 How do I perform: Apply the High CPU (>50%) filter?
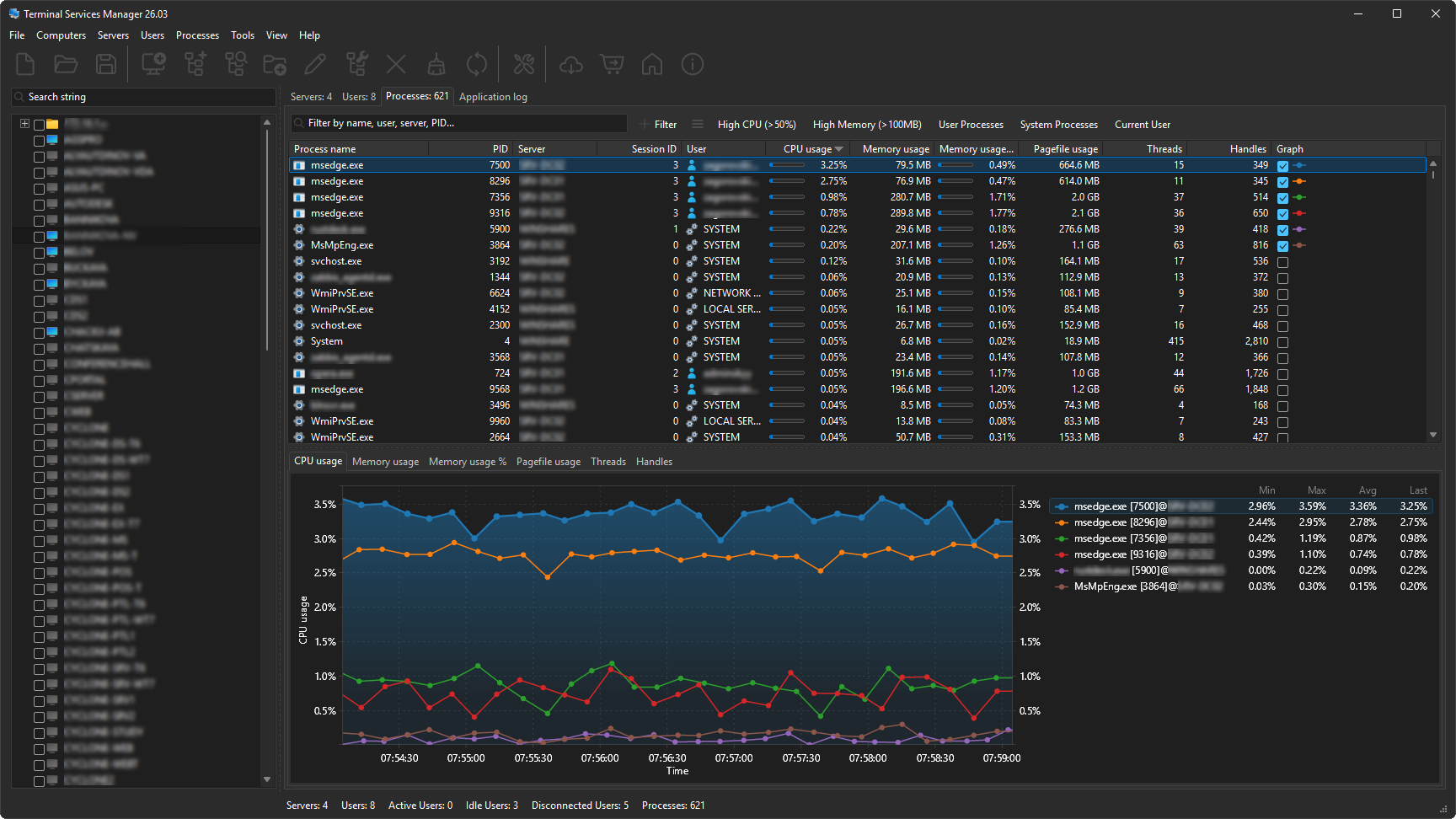pyautogui.click(x=757, y=125)
